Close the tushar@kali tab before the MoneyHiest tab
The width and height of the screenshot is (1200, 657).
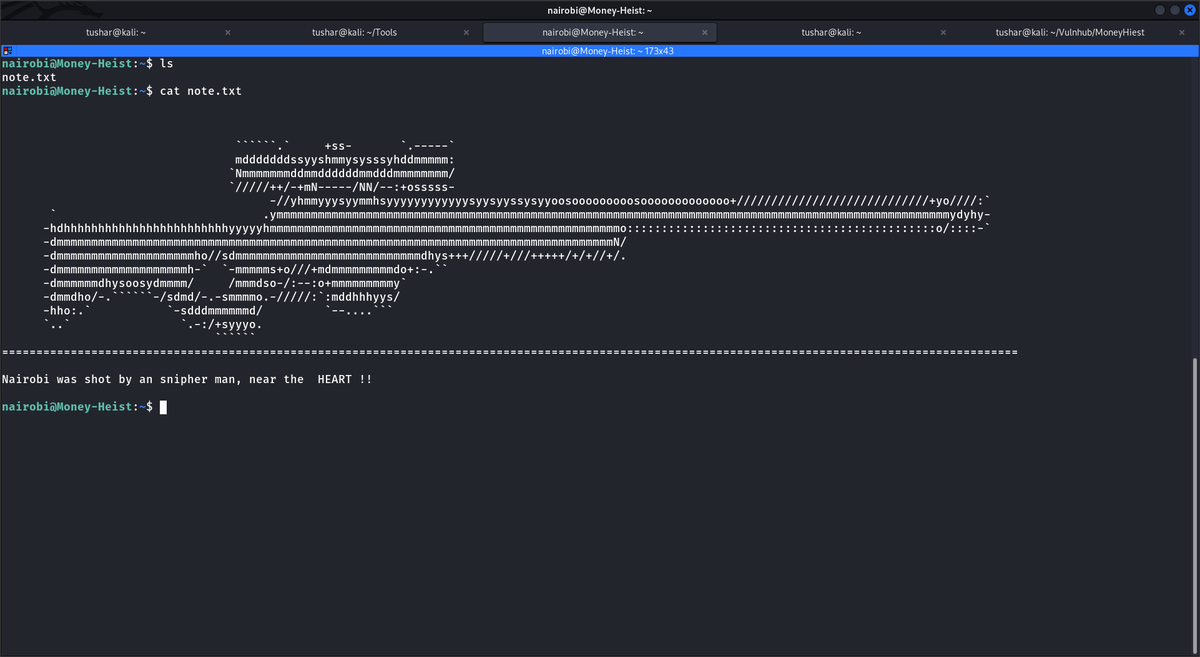coord(945,32)
